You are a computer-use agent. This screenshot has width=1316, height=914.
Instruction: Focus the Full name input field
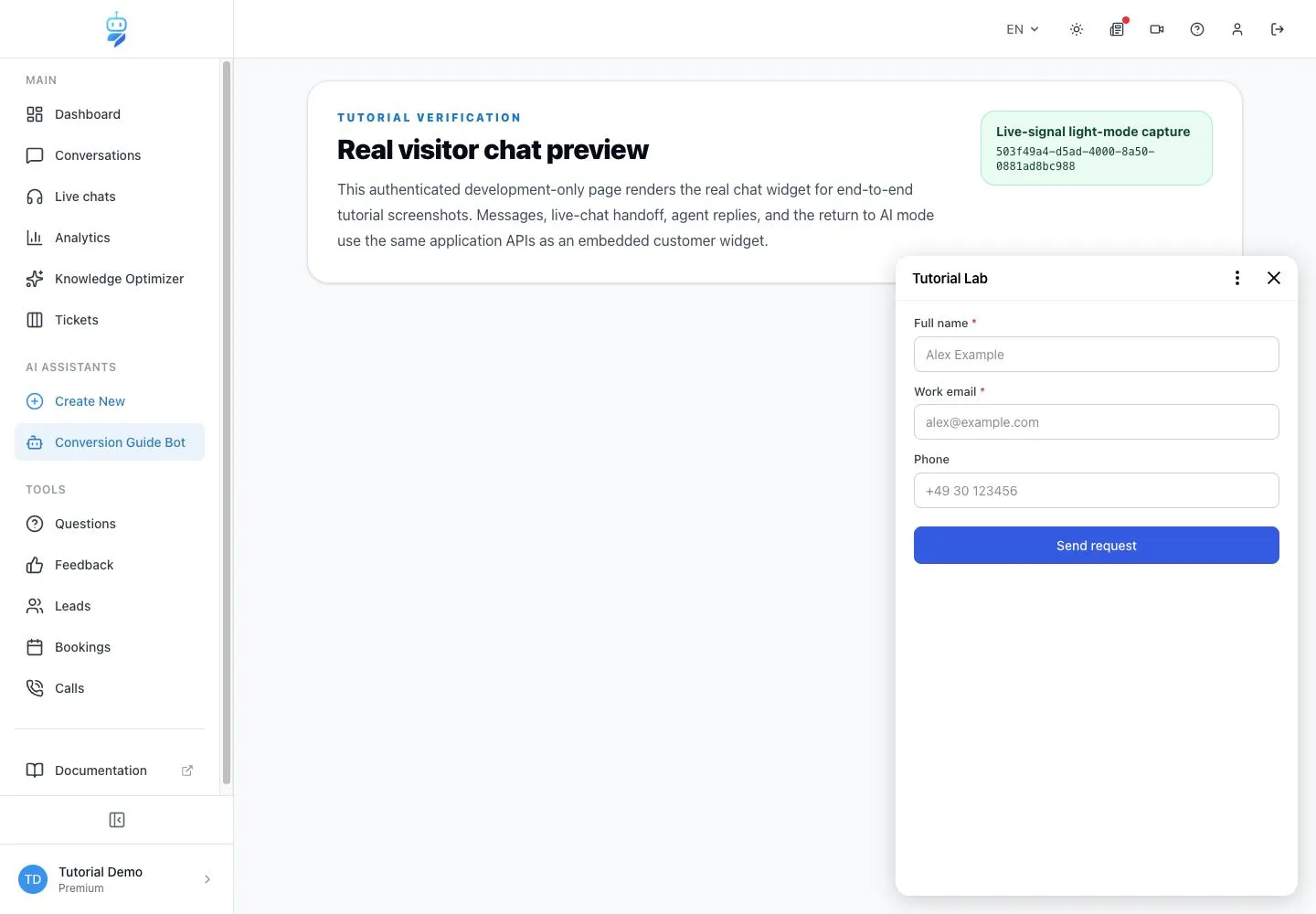point(1097,355)
